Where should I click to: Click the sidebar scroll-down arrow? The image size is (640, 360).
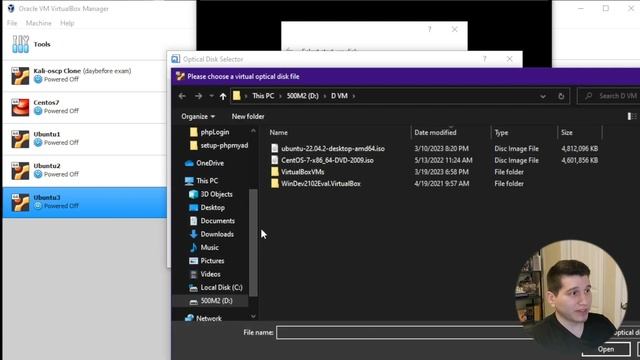[x=253, y=316]
